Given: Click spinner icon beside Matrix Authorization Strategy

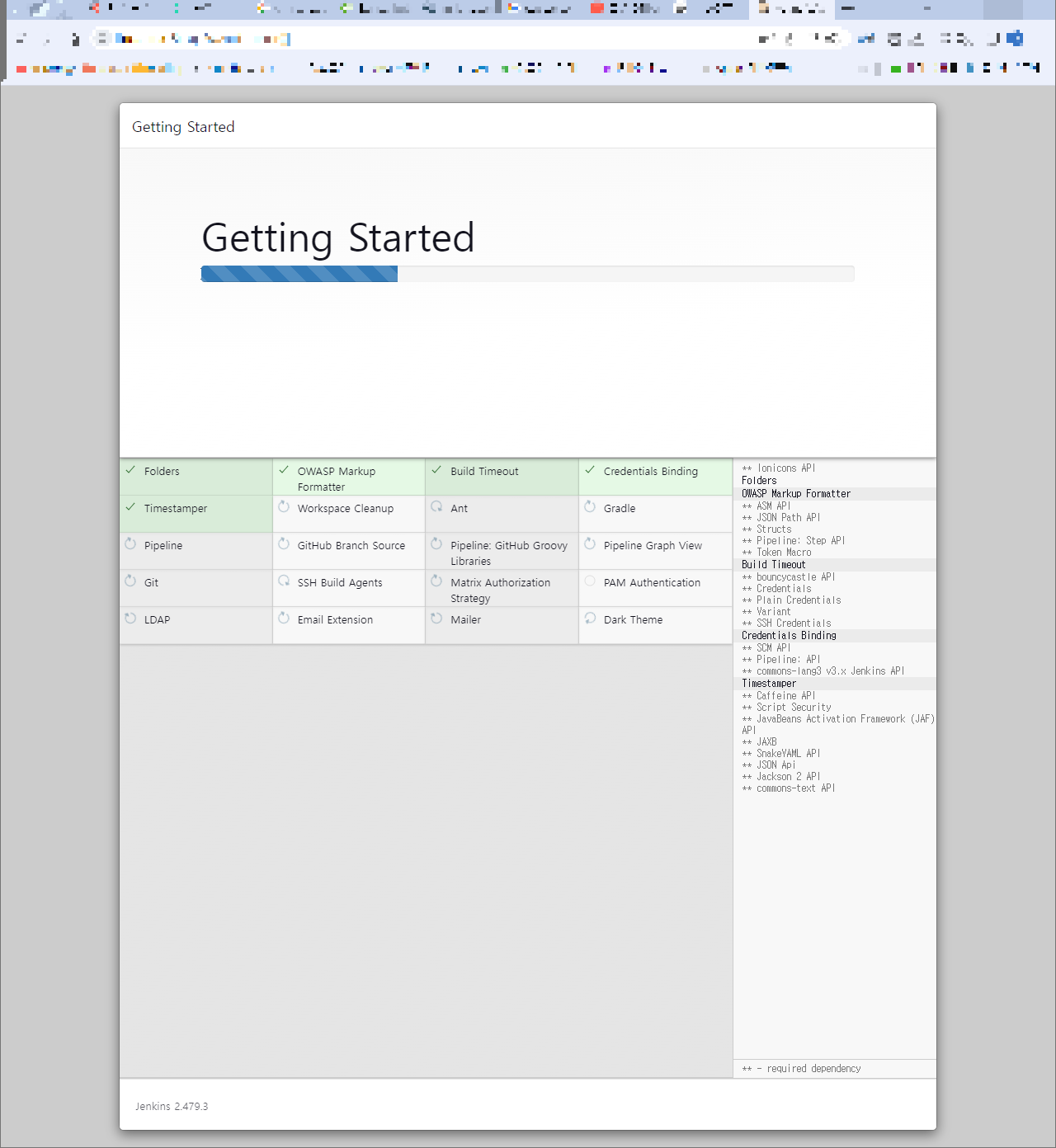Looking at the screenshot, I should 436,581.
